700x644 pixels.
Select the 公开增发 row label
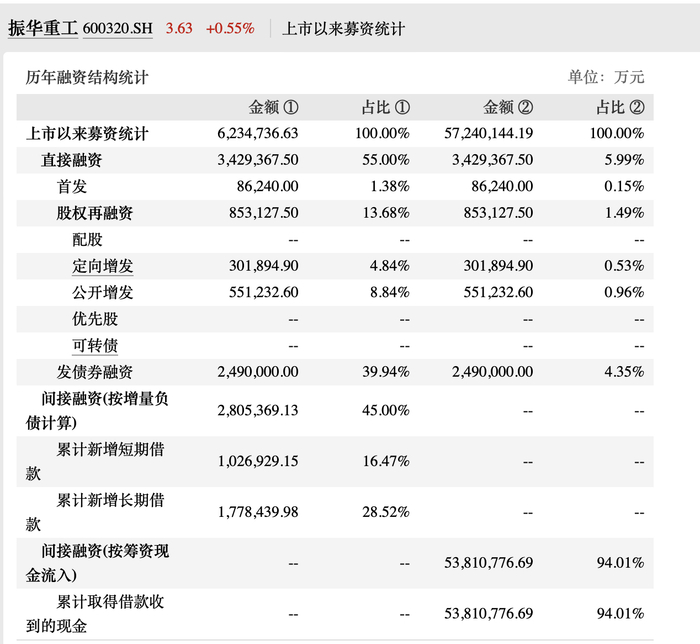click(103, 292)
